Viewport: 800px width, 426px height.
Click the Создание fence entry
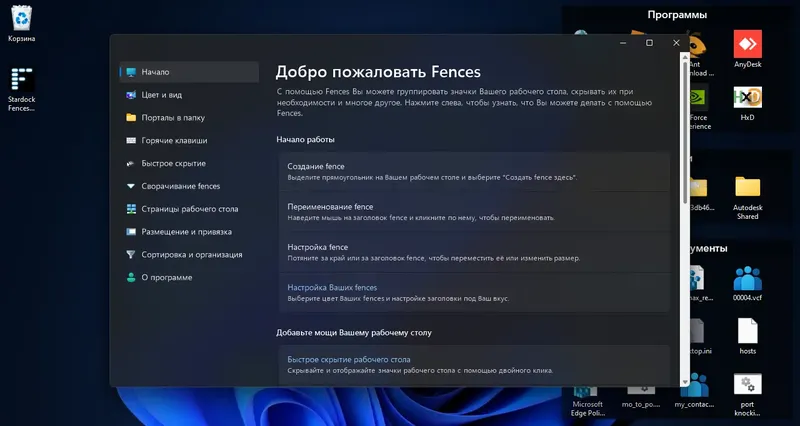coord(474,171)
